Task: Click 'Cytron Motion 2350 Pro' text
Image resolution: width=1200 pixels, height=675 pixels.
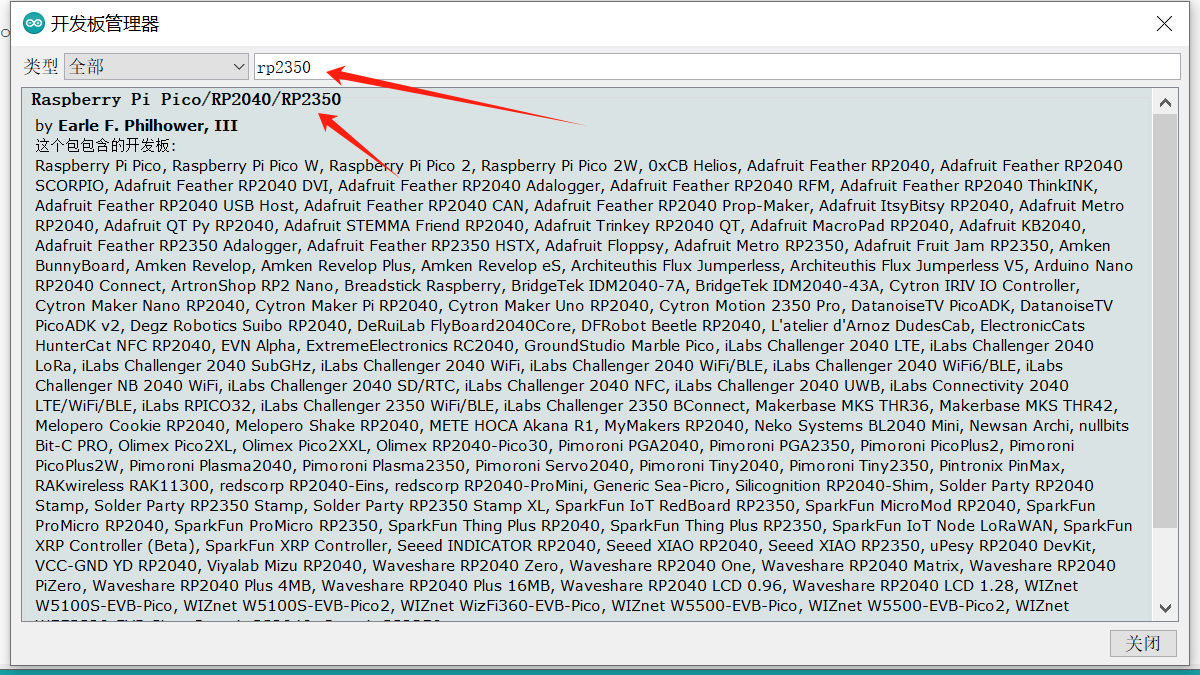Action: tap(750, 306)
